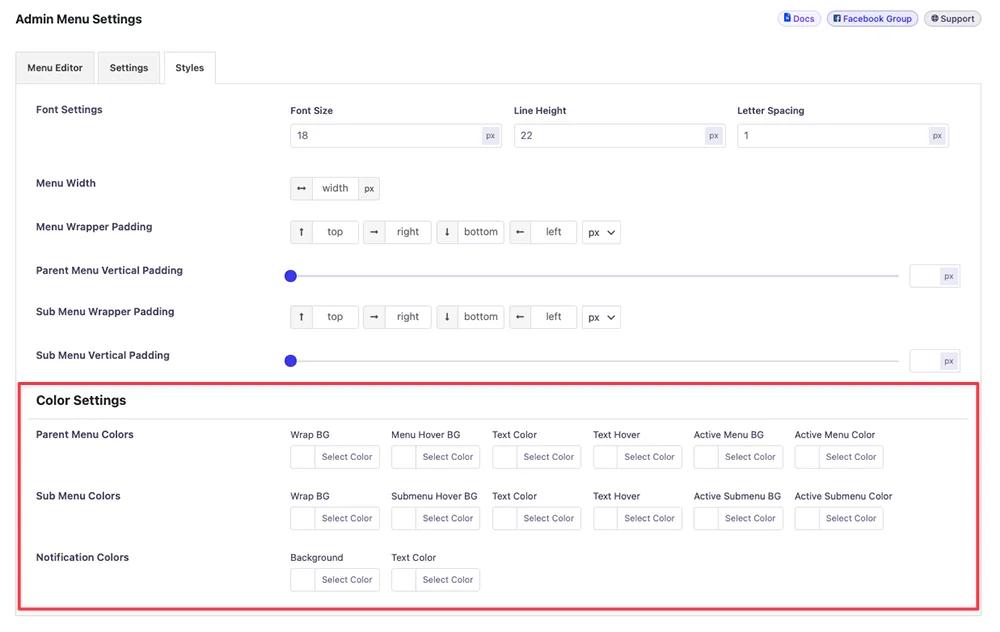Click the down arrow icon in Sub Menu Wrapper Padding
The height and width of the screenshot is (632, 1000).
[x=447, y=317]
